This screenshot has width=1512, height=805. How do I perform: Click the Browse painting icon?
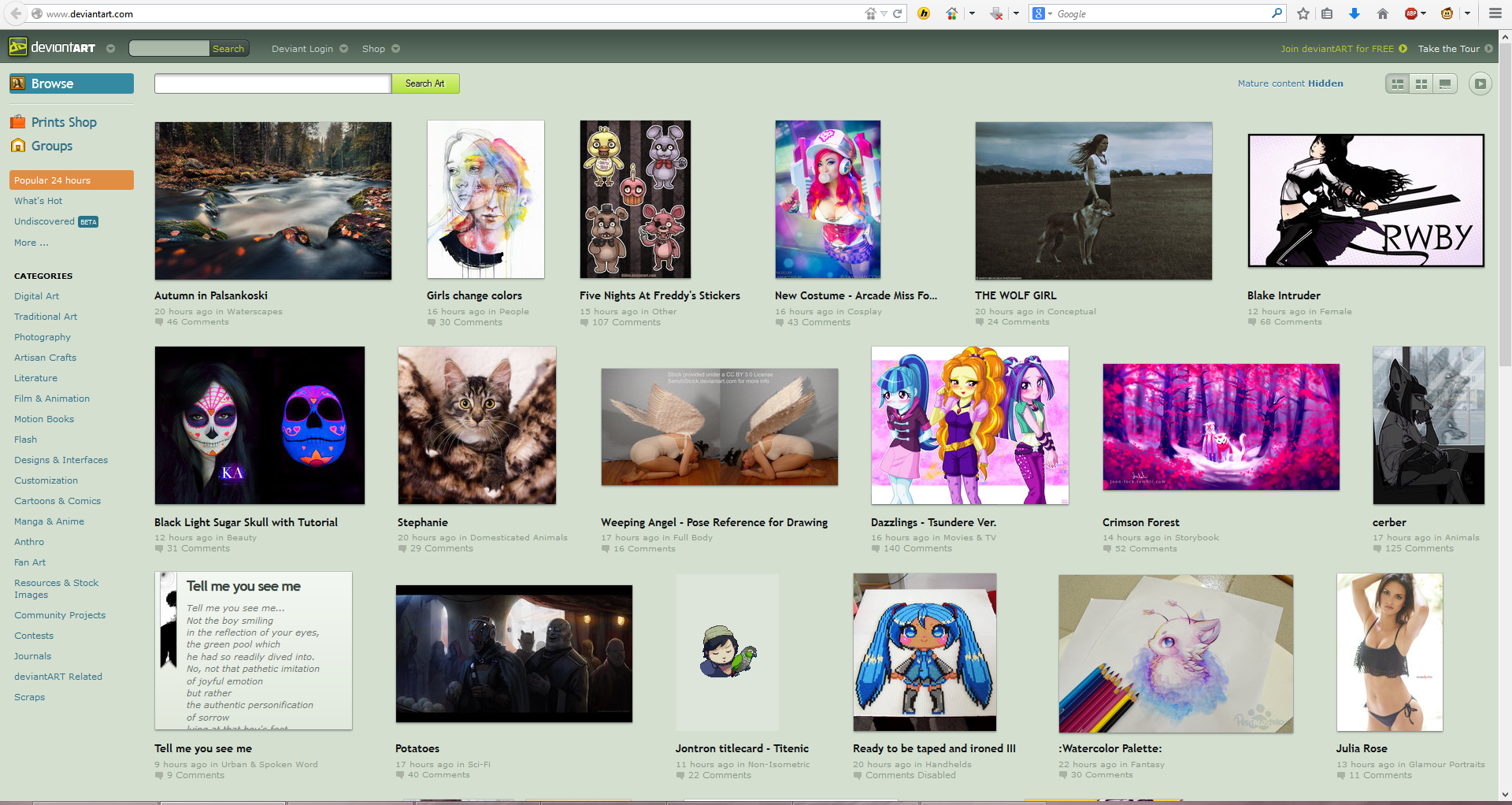pyautogui.click(x=18, y=83)
